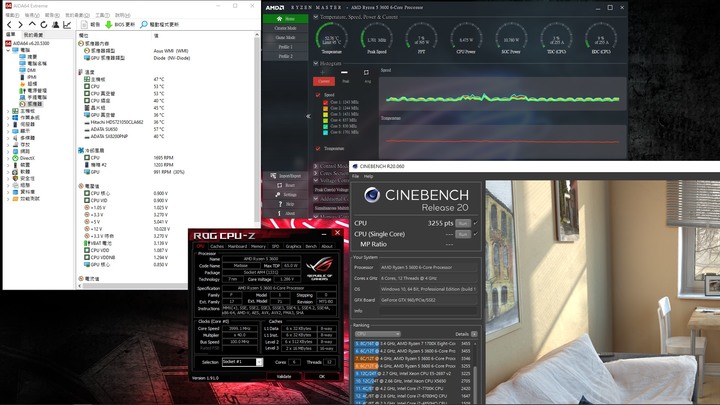
Task: Click the green BIOS update arrow
Action: [x=109, y=24]
